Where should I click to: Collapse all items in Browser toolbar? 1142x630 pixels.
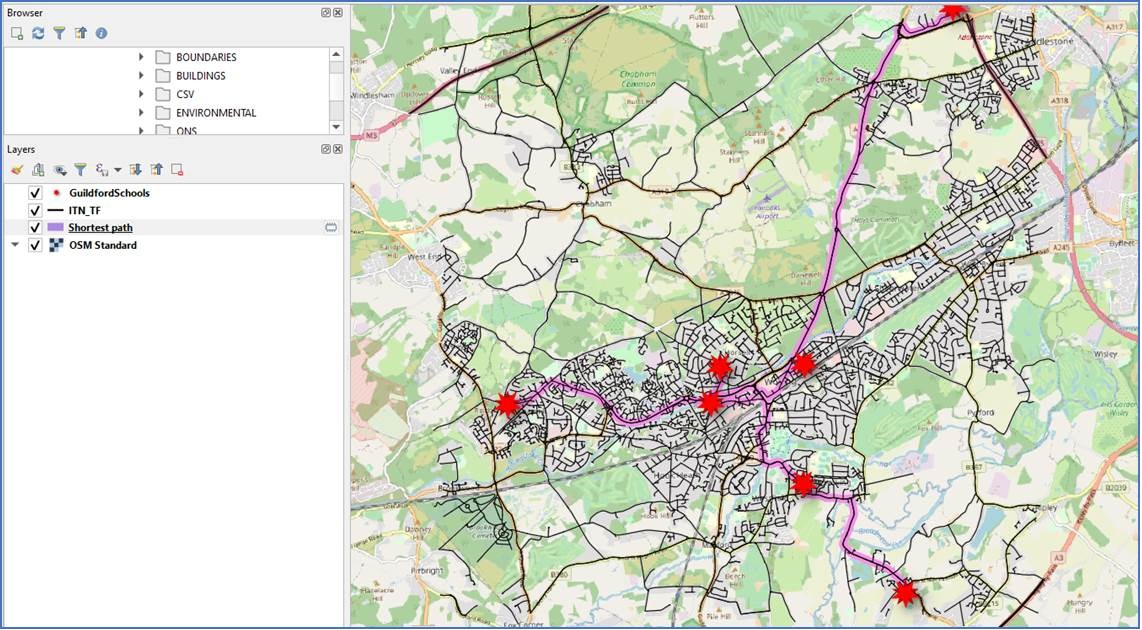click(80, 34)
